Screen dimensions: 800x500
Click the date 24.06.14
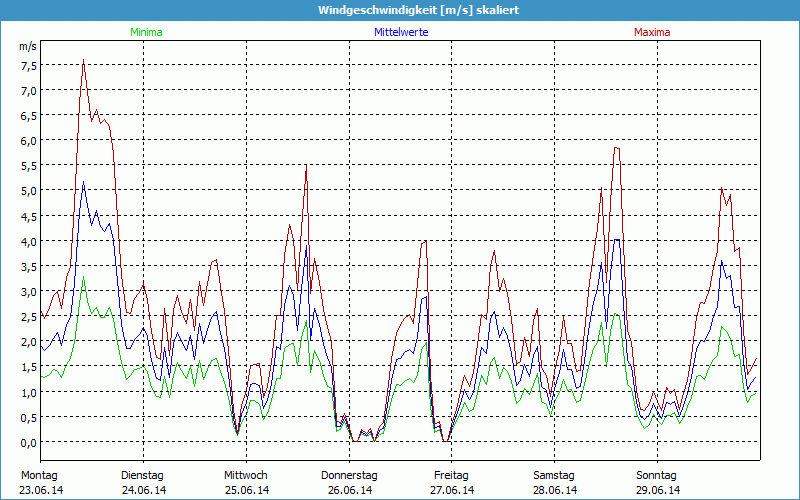pos(144,490)
